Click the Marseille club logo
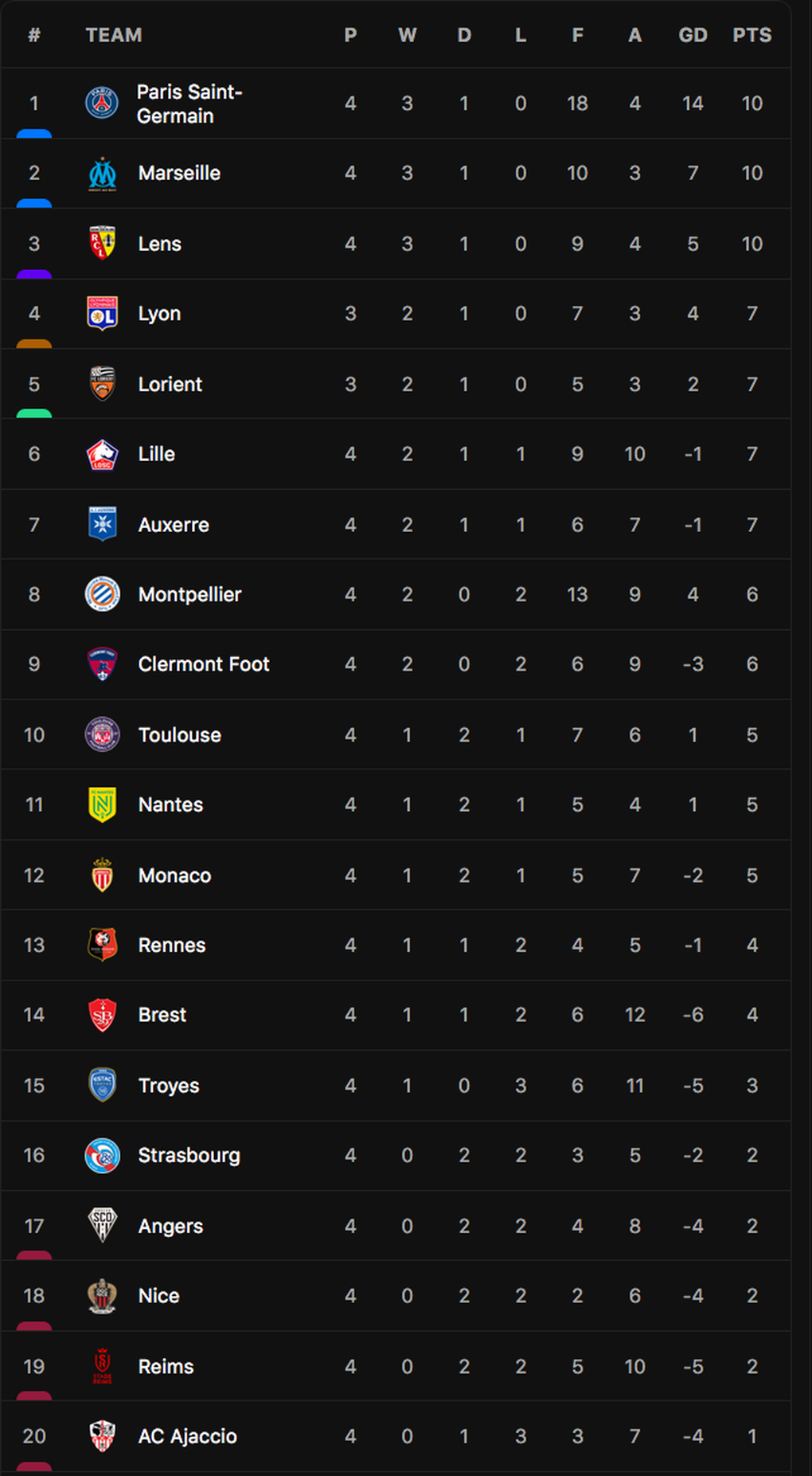The height and width of the screenshot is (1476, 812). (x=102, y=173)
